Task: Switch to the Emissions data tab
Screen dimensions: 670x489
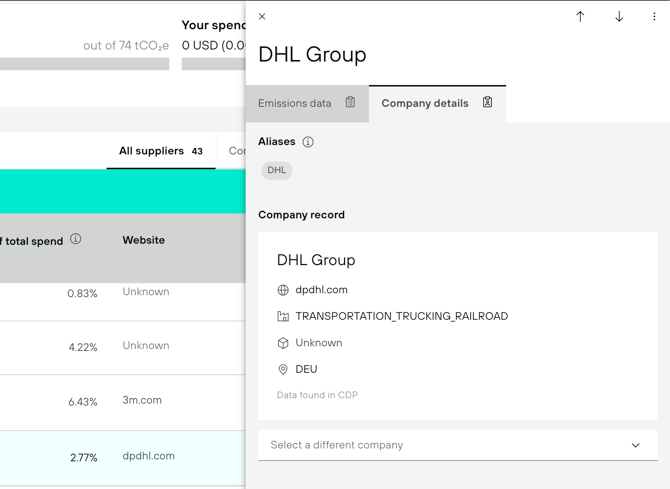Action: (307, 103)
